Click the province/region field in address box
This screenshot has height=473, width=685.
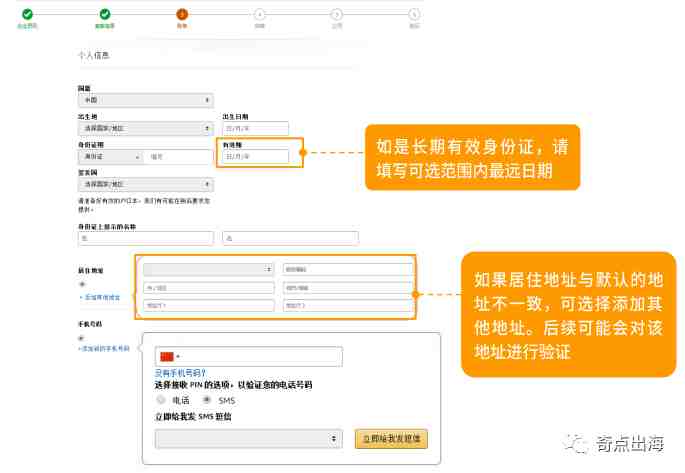click(208, 288)
